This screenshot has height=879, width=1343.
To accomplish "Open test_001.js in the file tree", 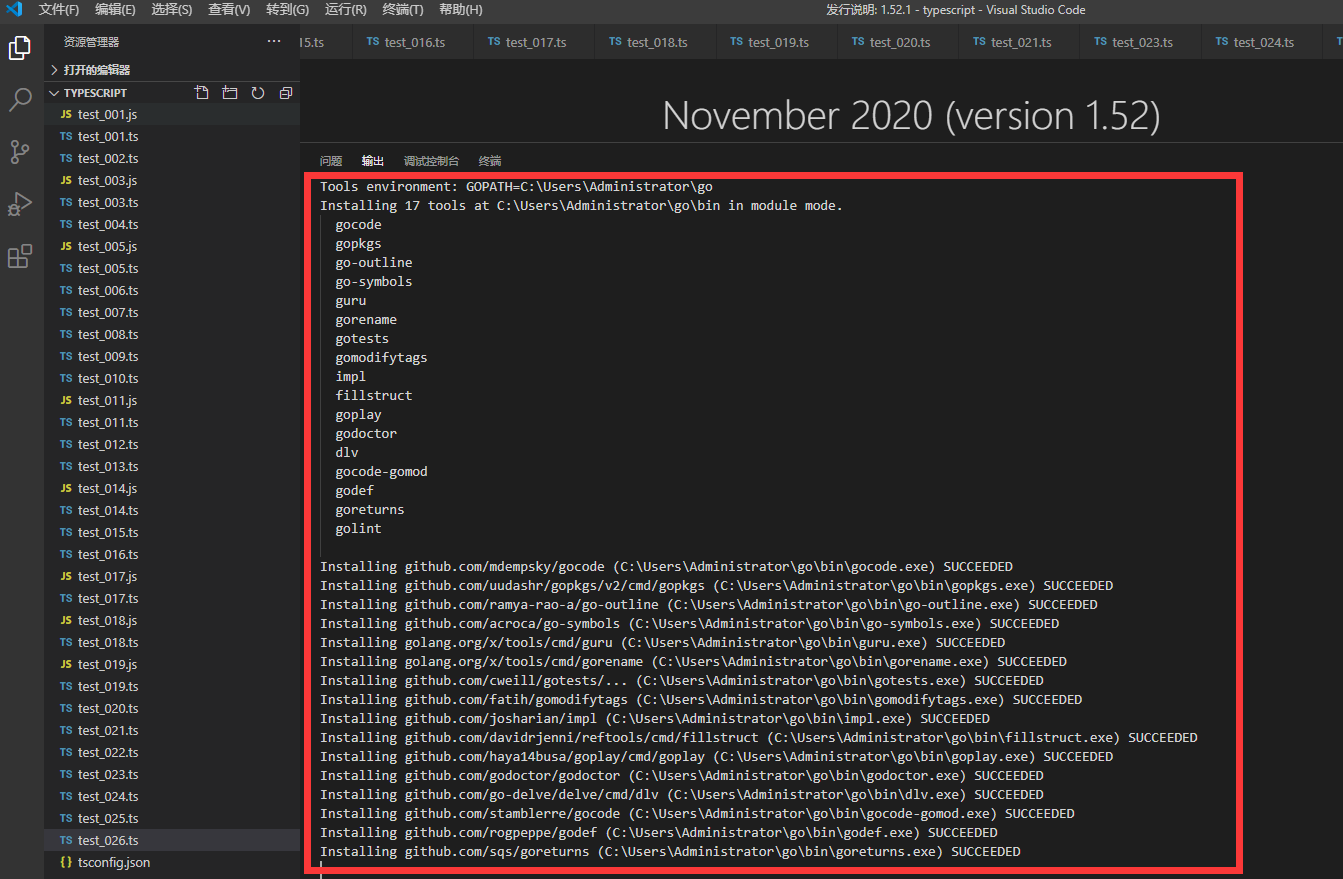I will [172, 114].
